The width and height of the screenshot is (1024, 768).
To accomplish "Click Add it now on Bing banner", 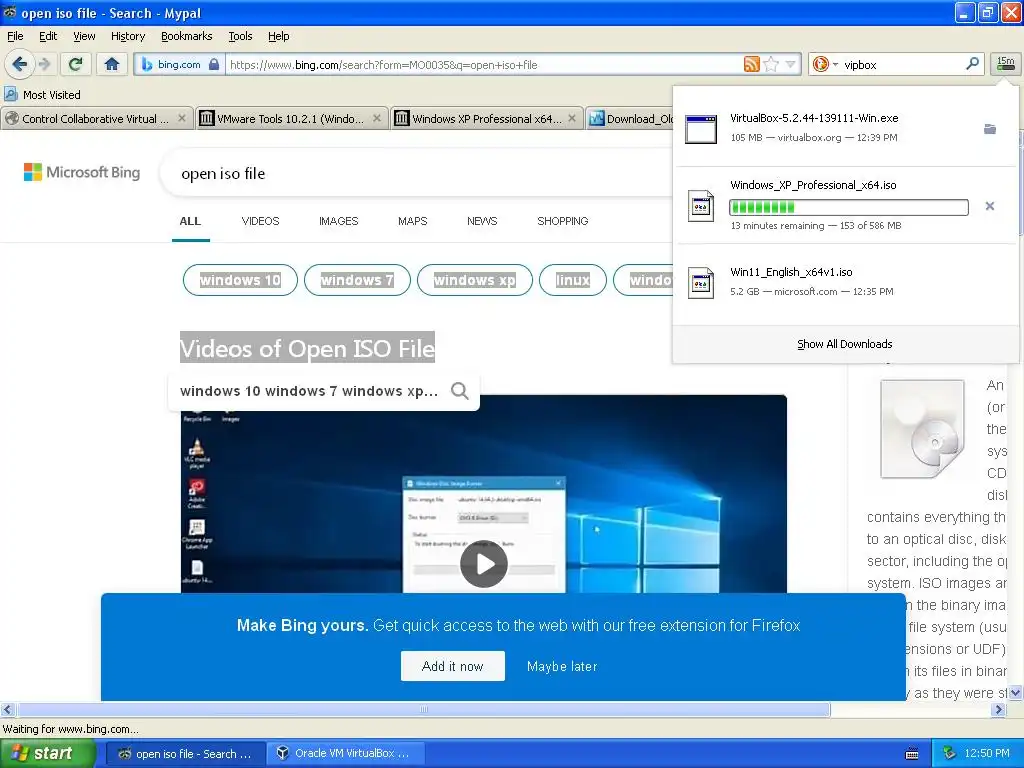I will [453, 666].
